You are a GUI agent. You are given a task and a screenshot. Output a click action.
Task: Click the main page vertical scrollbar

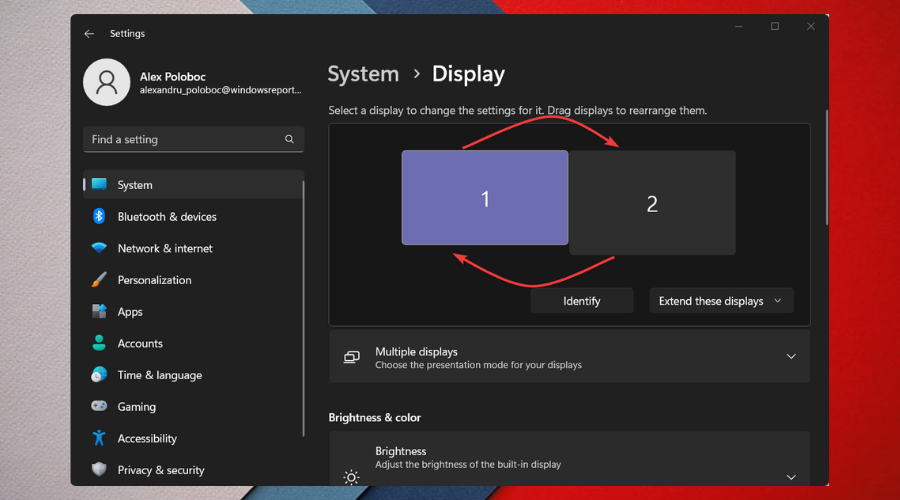pos(827,167)
